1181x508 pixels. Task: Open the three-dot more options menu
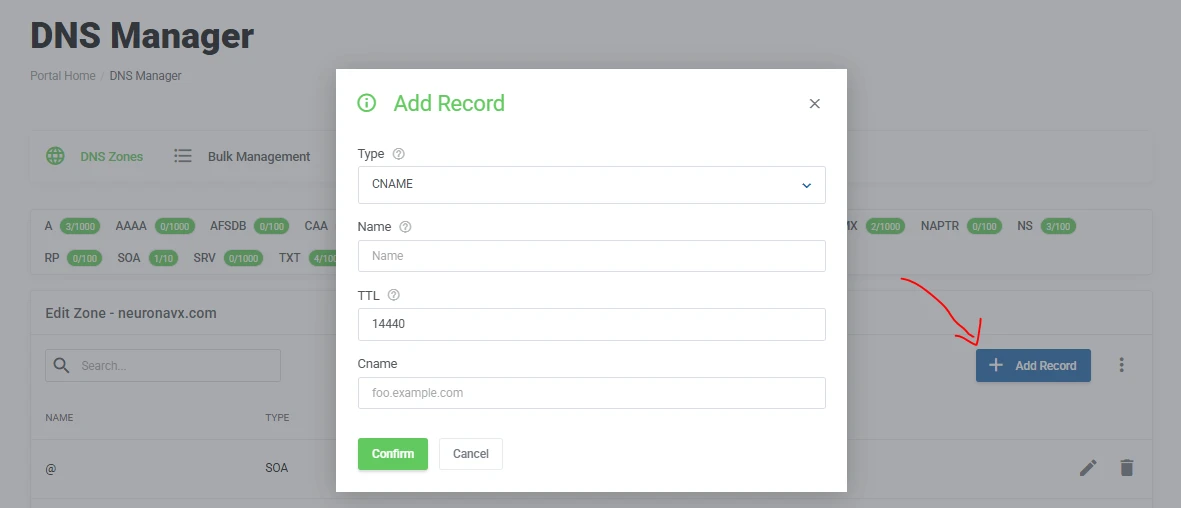(1121, 366)
